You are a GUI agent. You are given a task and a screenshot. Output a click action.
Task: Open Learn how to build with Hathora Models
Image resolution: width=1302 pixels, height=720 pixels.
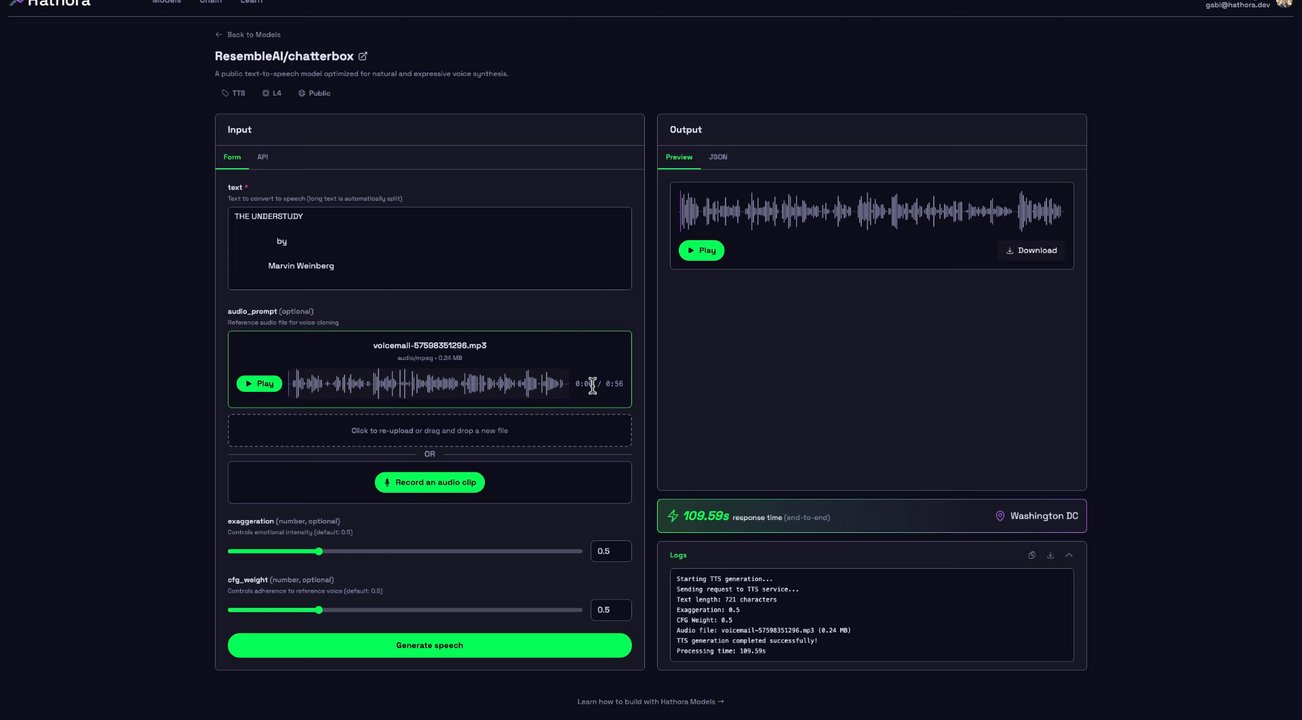[650, 701]
